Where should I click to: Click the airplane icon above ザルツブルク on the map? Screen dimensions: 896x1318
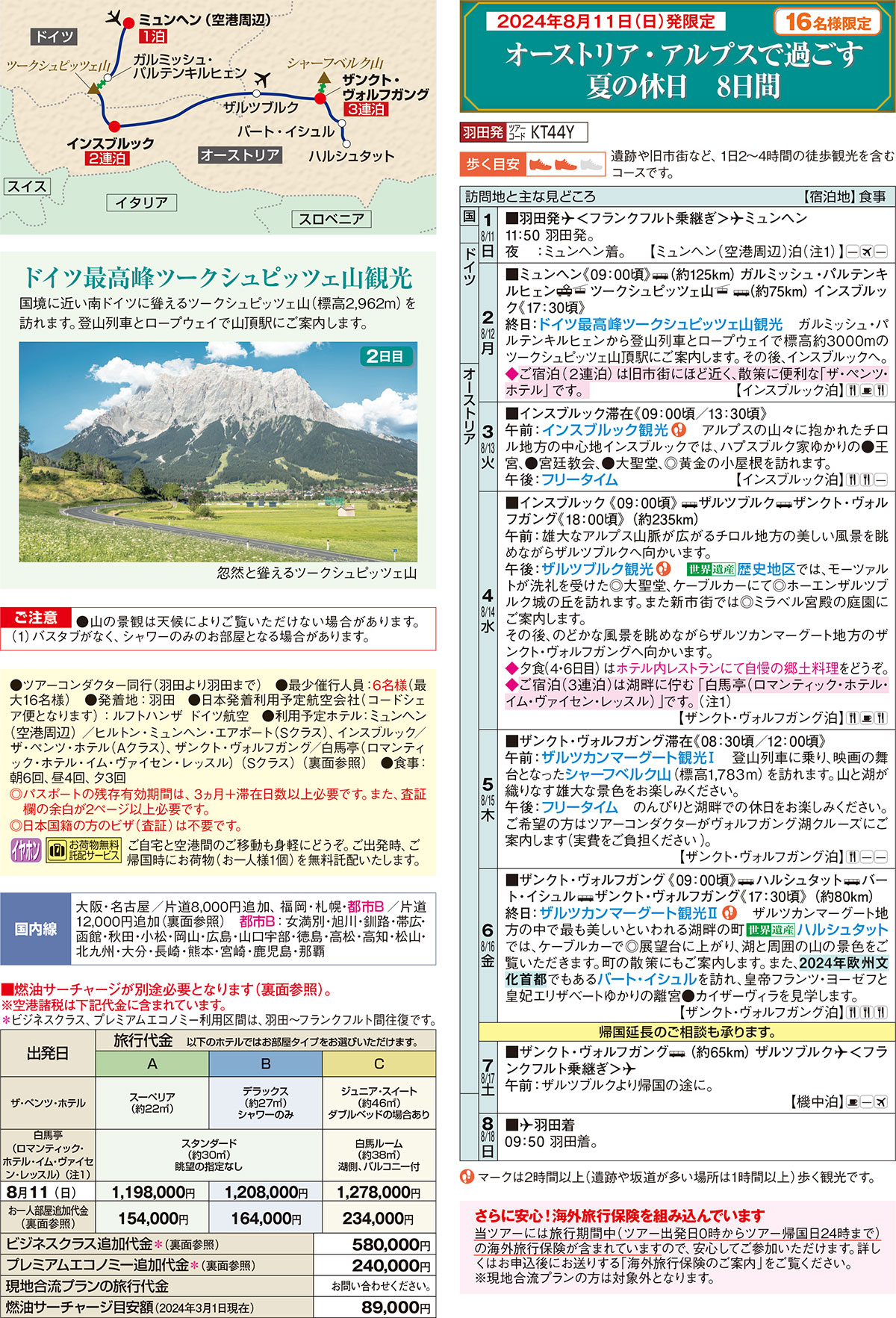pos(262,78)
